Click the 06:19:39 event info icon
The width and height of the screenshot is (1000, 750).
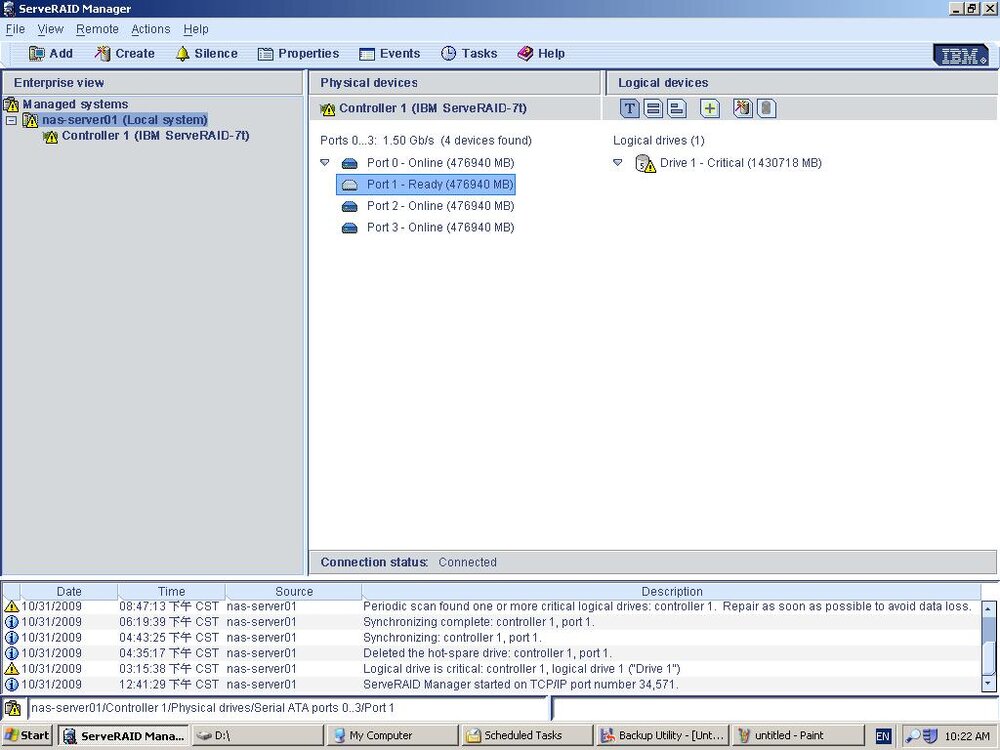(x=11, y=622)
